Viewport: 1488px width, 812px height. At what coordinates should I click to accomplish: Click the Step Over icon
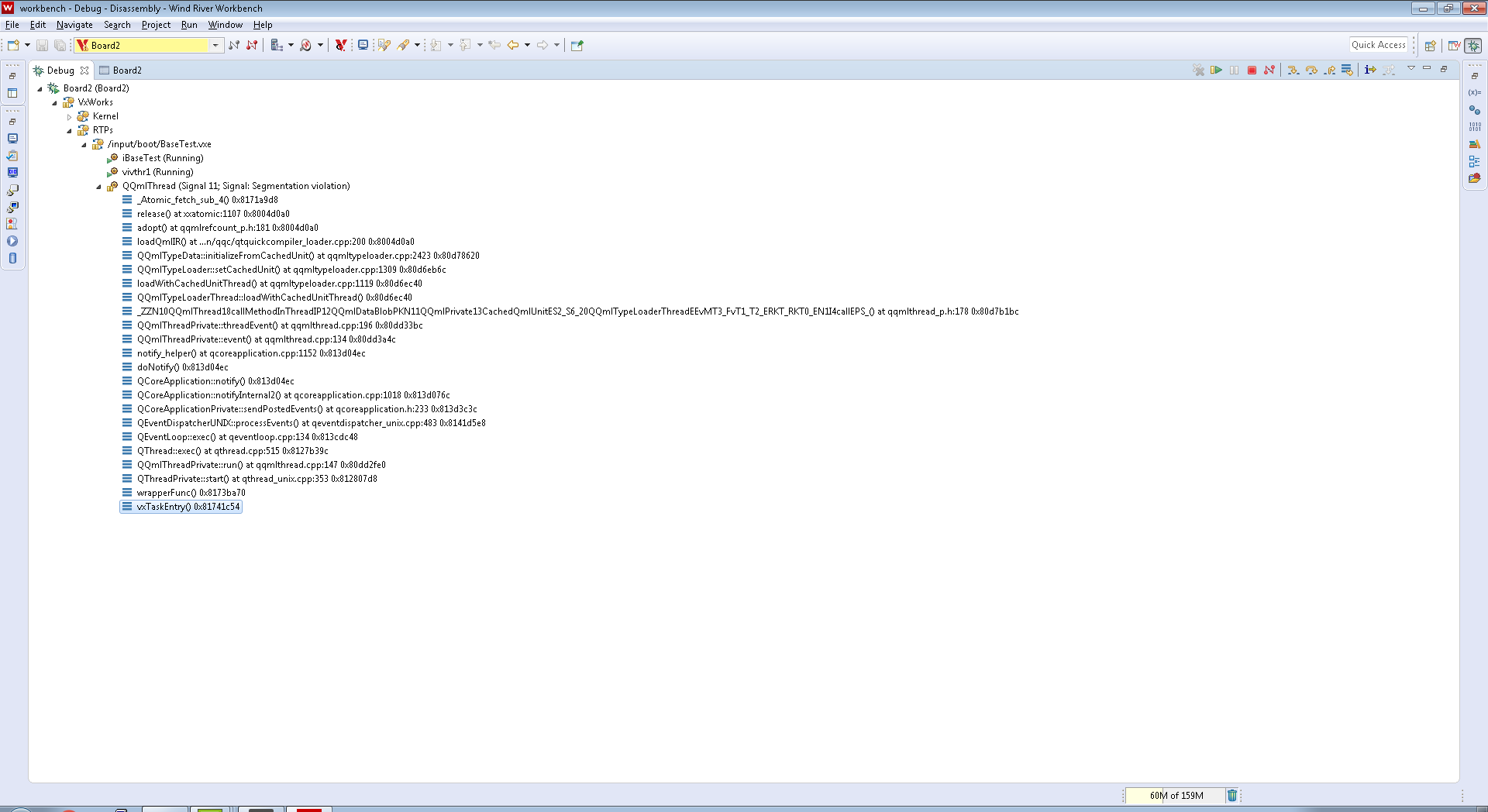[x=1311, y=71]
